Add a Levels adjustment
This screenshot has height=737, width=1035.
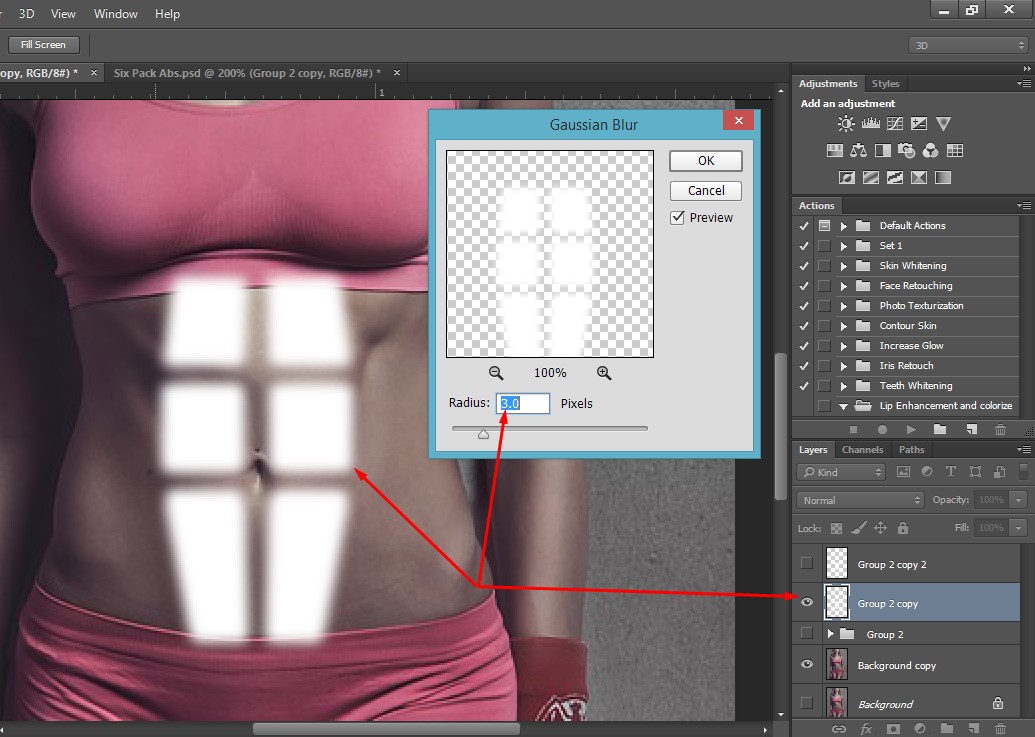click(870, 124)
